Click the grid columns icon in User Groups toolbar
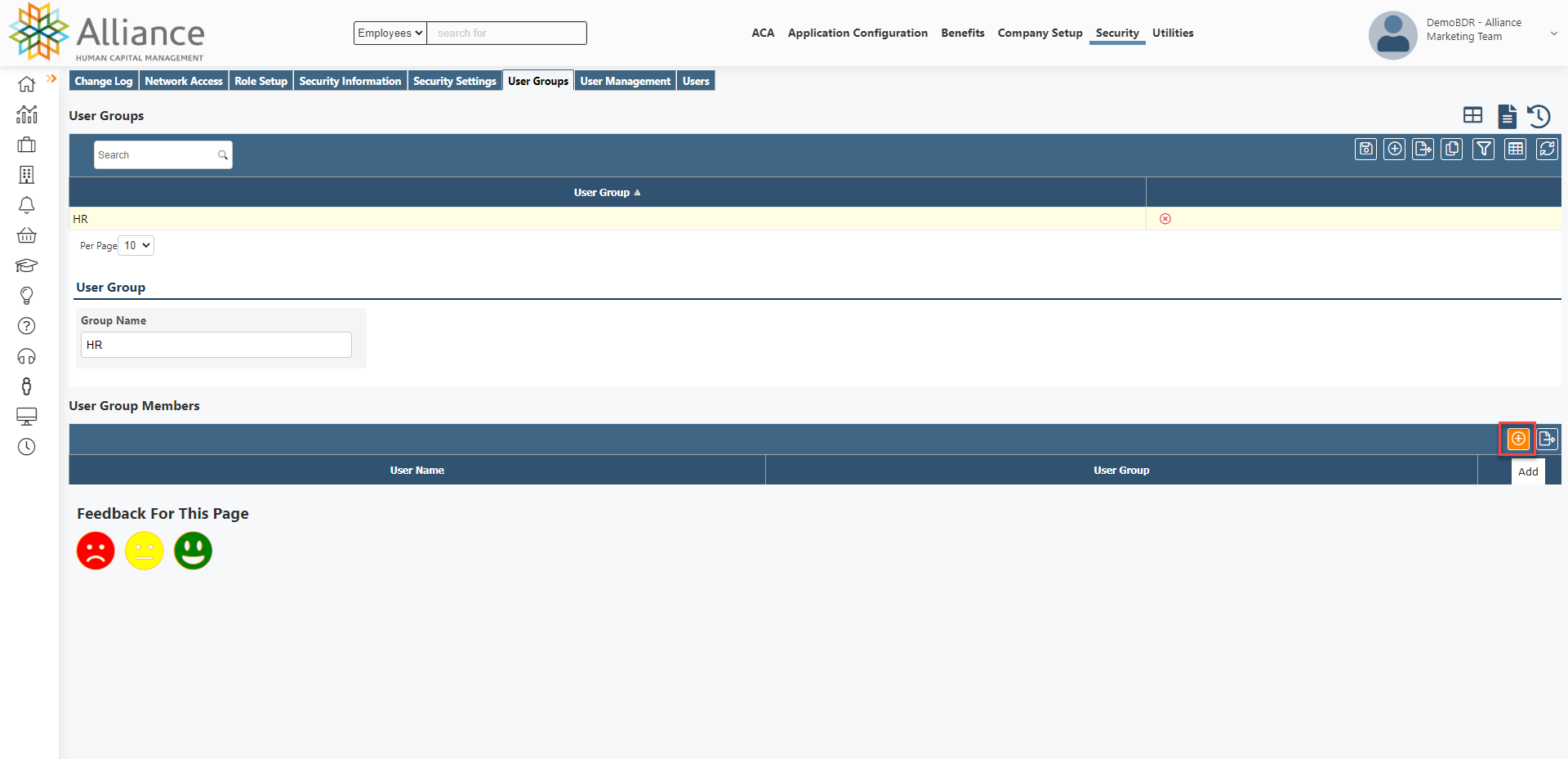The height and width of the screenshot is (759, 1568). click(1516, 149)
